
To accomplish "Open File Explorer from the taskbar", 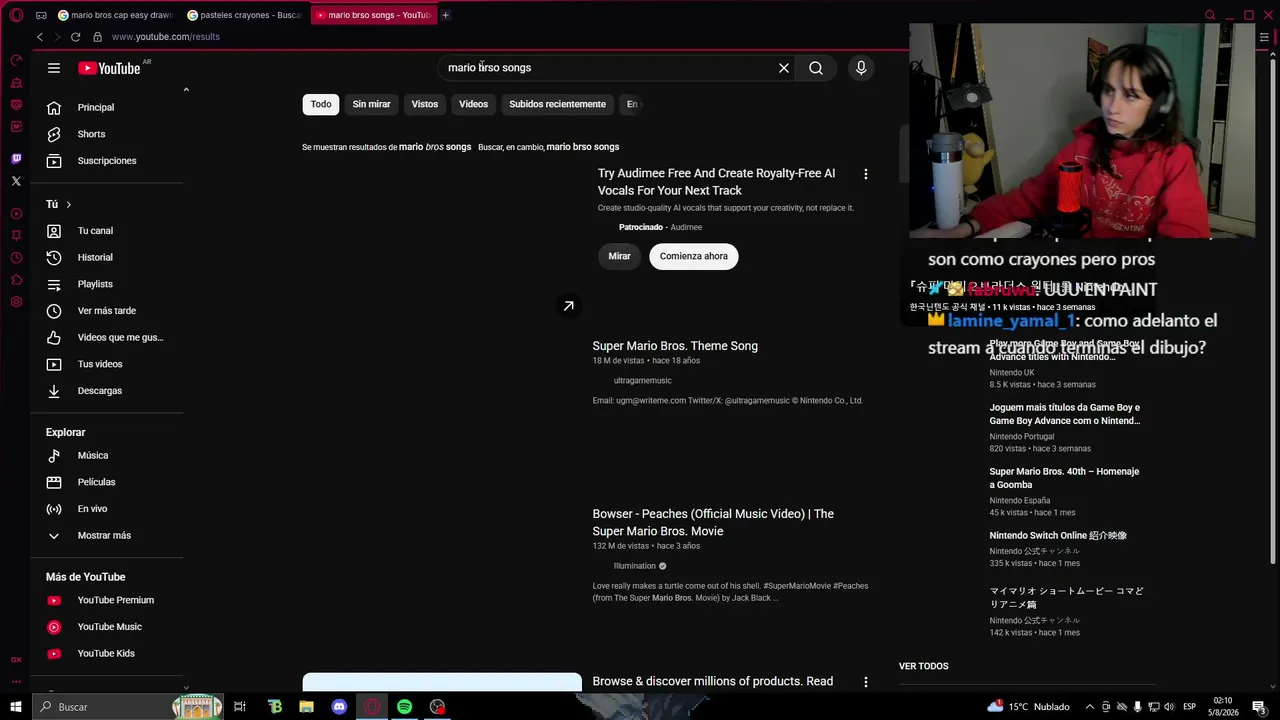I will coord(307,707).
